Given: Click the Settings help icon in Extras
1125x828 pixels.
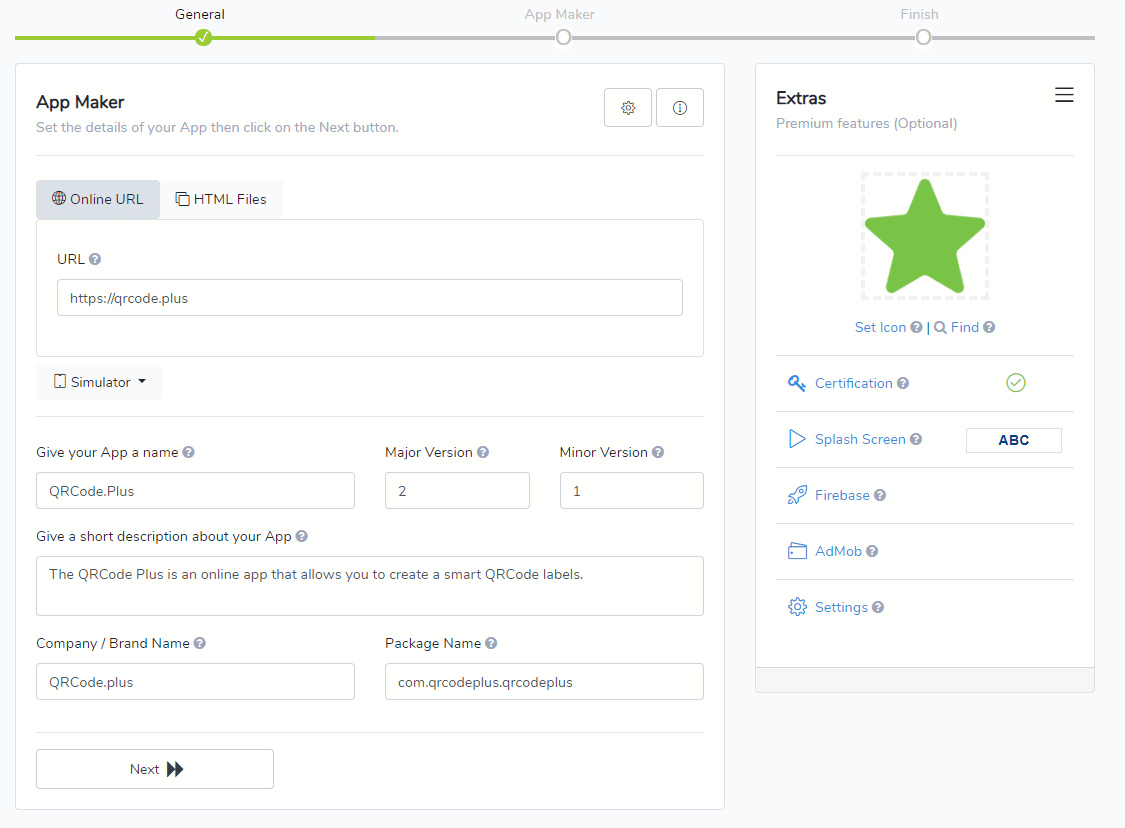Looking at the screenshot, I should click(x=877, y=607).
